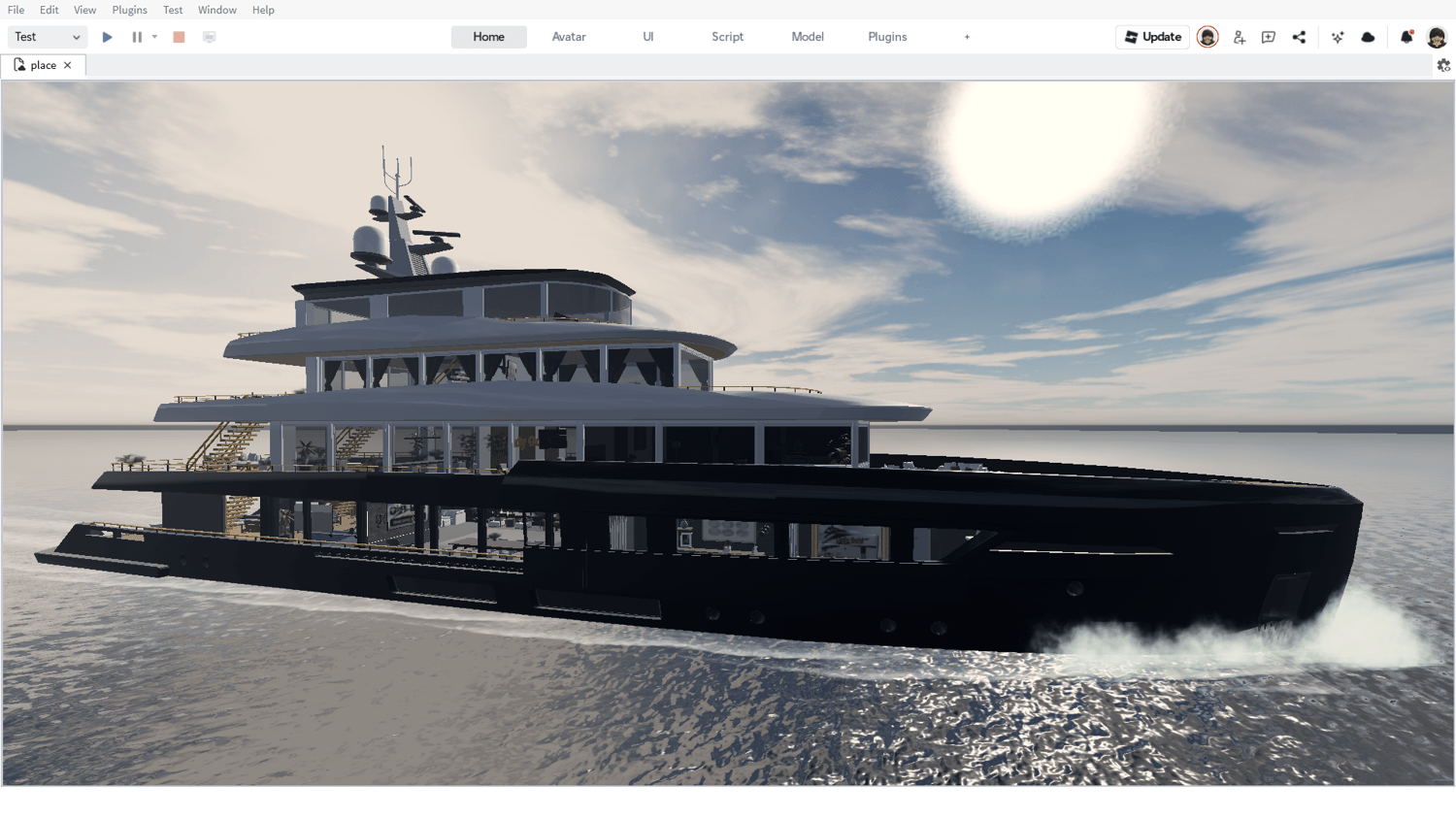Add a custom tab with the plus button

click(967, 37)
